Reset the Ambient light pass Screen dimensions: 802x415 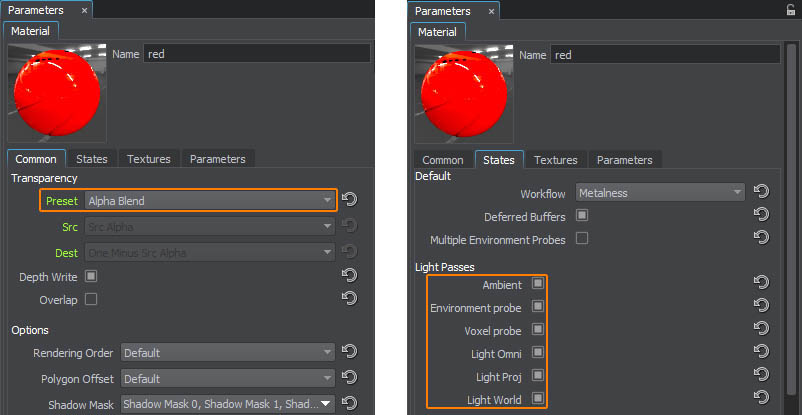point(761,285)
